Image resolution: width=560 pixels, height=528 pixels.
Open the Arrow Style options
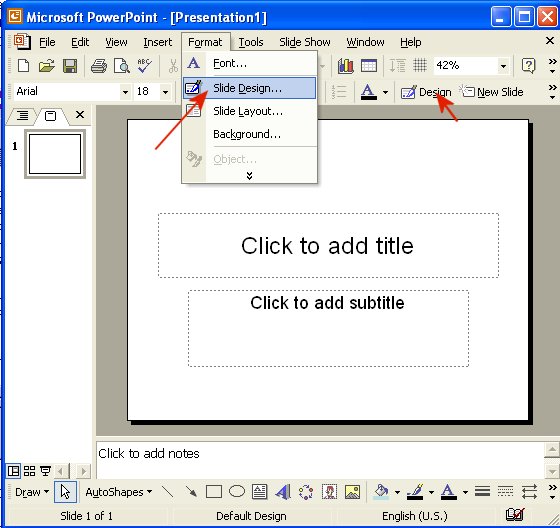(529, 492)
